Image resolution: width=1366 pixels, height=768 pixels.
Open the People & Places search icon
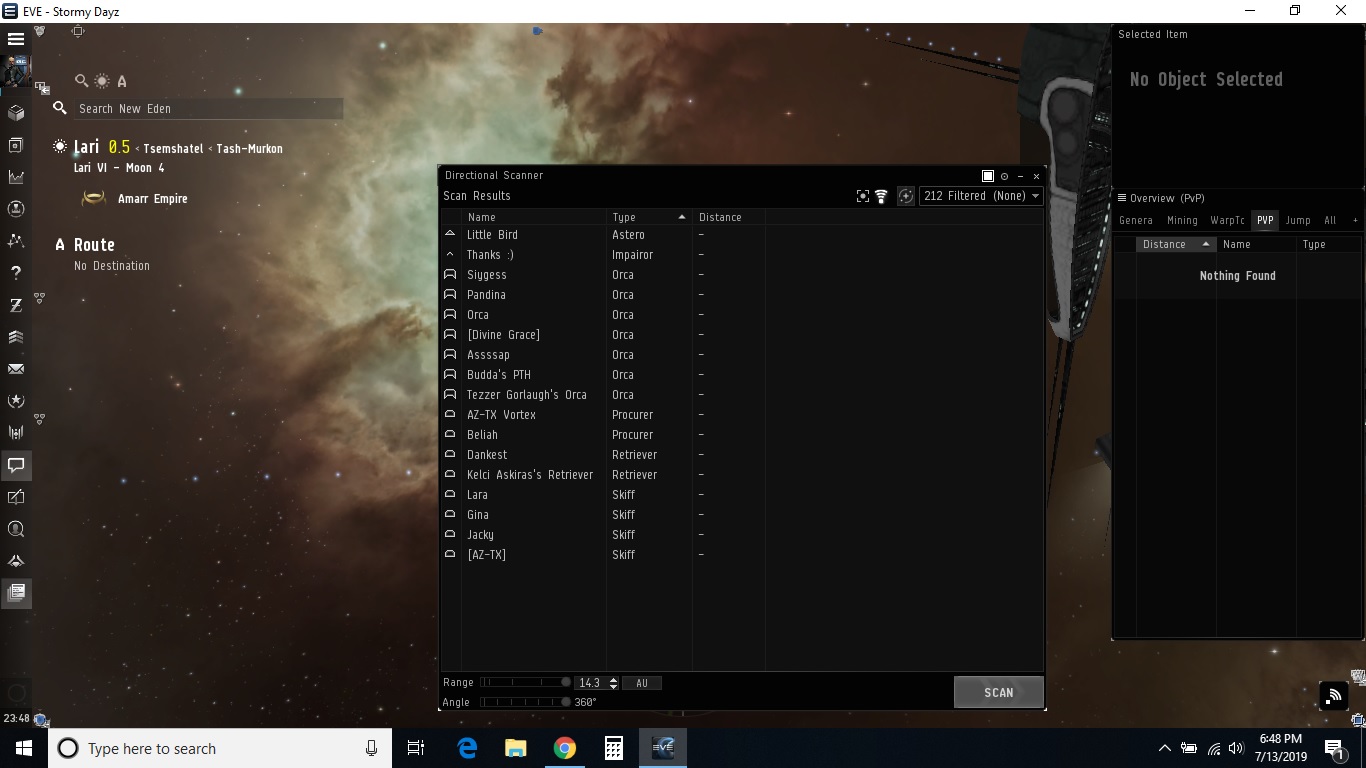[x=16, y=529]
